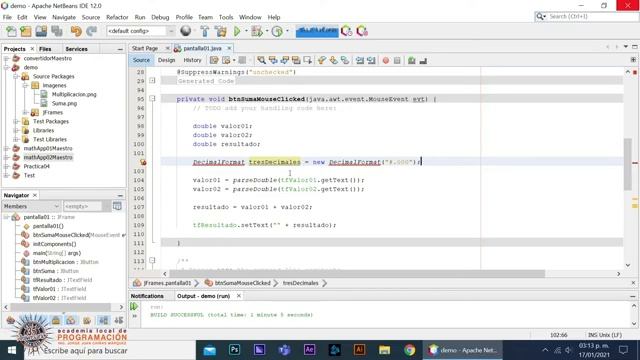The height and width of the screenshot is (360, 640).
Task: Click the globe browser icon in toolbar
Action: (186, 31)
